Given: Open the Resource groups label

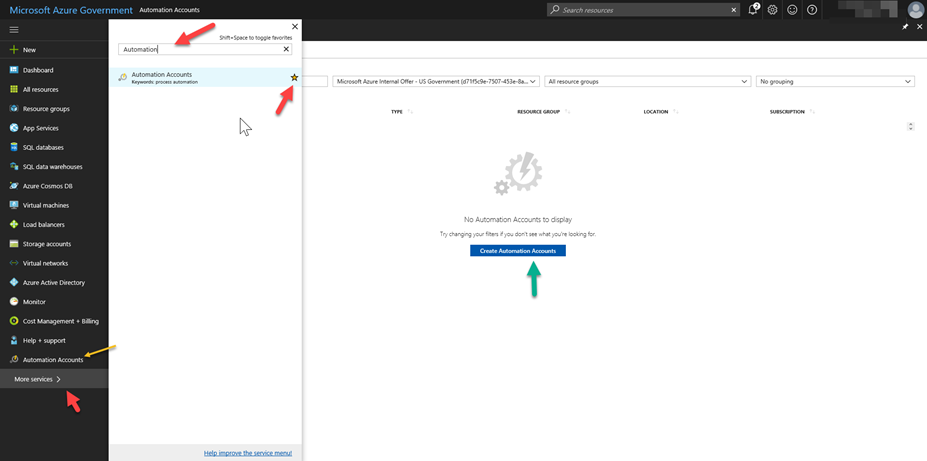Looking at the screenshot, I should point(46,109).
